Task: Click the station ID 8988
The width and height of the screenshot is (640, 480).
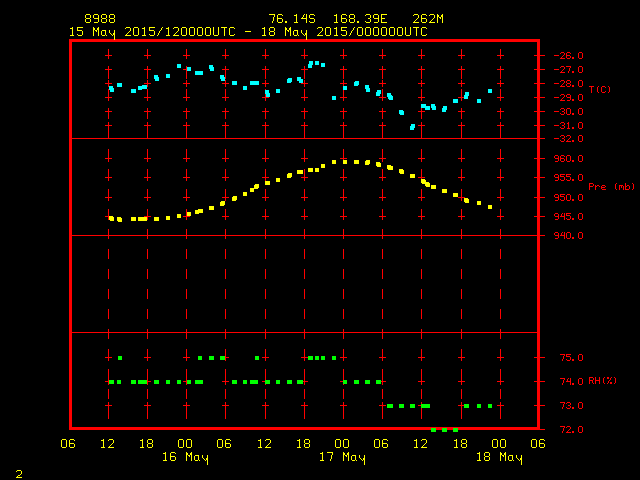Action: (100, 19)
